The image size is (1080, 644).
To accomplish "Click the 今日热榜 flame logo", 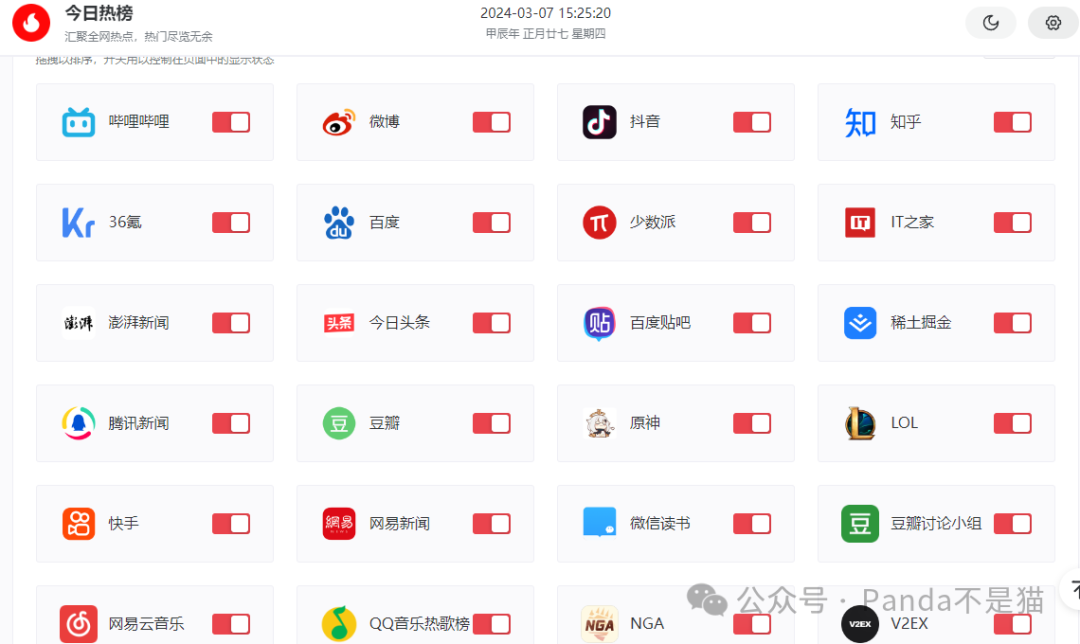I will pyautogui.click(x=31, y=22).
